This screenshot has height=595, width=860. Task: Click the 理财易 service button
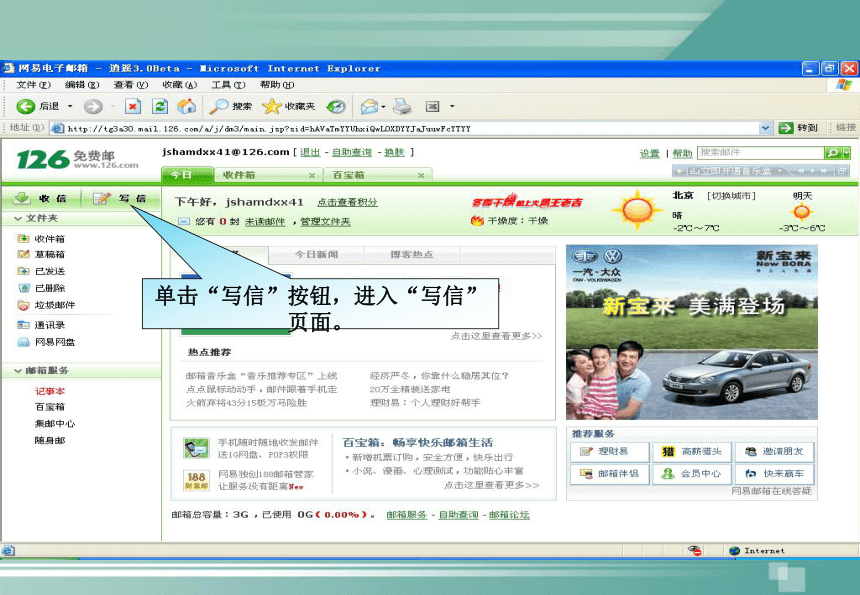click(609, 452)
